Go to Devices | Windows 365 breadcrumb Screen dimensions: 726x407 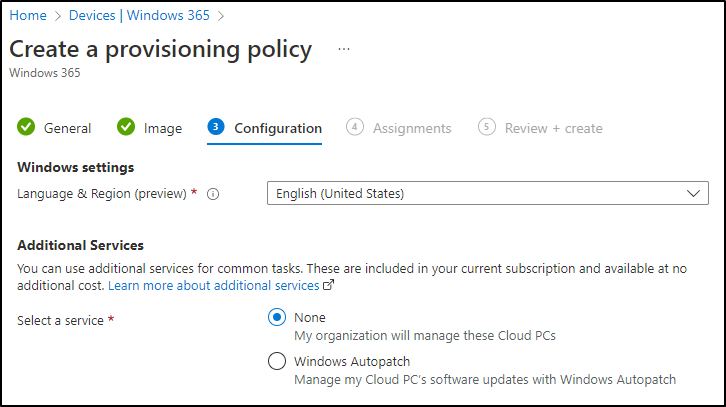pyautogui.click(x=139, y=15)
